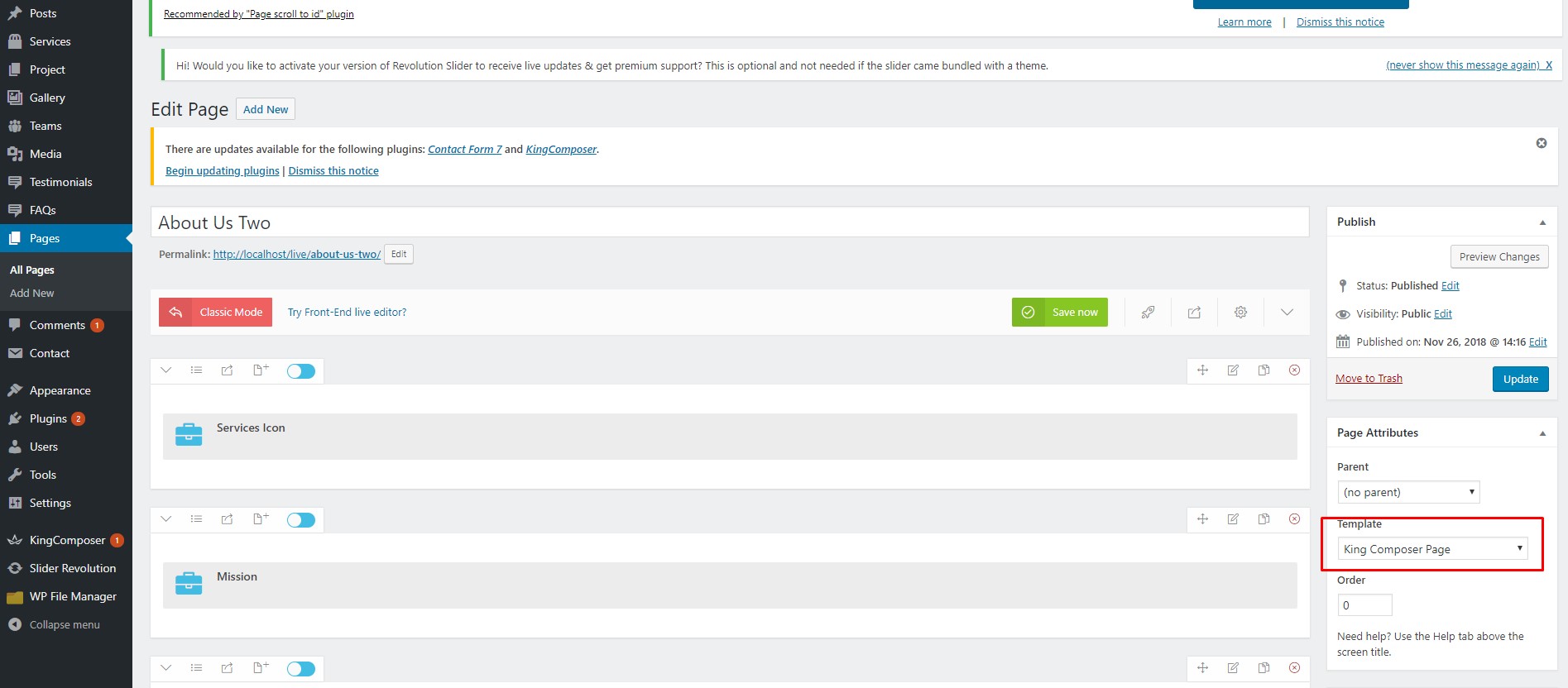
Task: Delete the Services Icon row with red X
Action: pos(1294,370)
